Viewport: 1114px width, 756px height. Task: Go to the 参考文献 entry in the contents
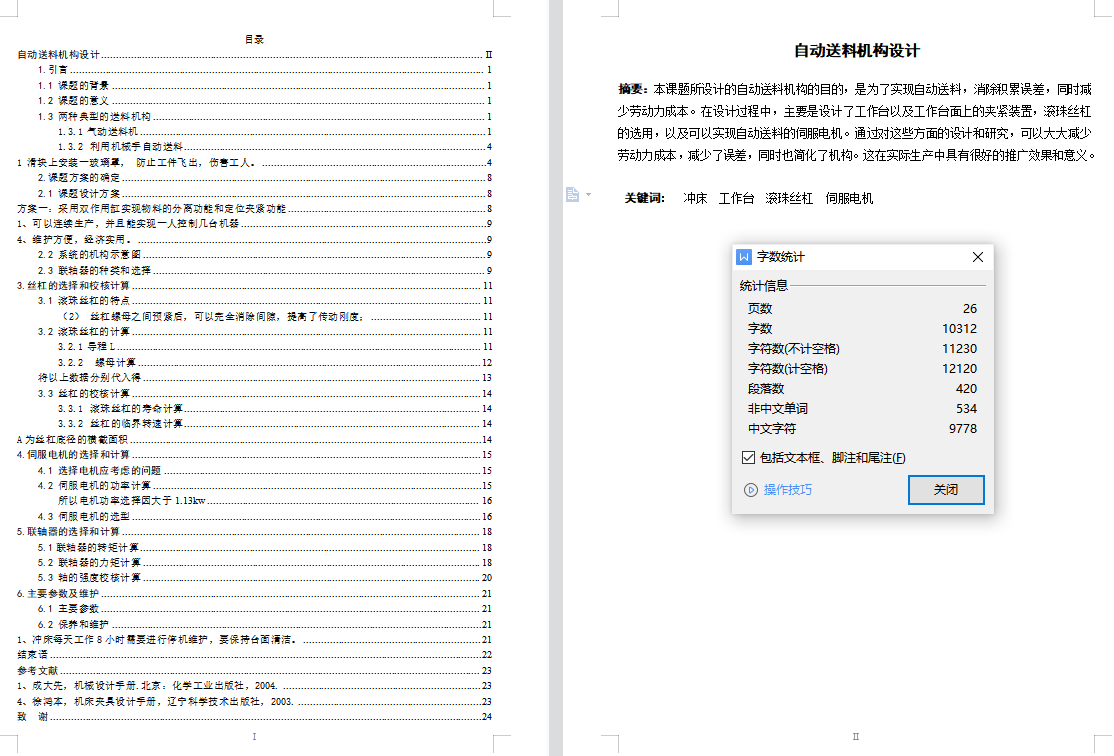pos(38,670)
